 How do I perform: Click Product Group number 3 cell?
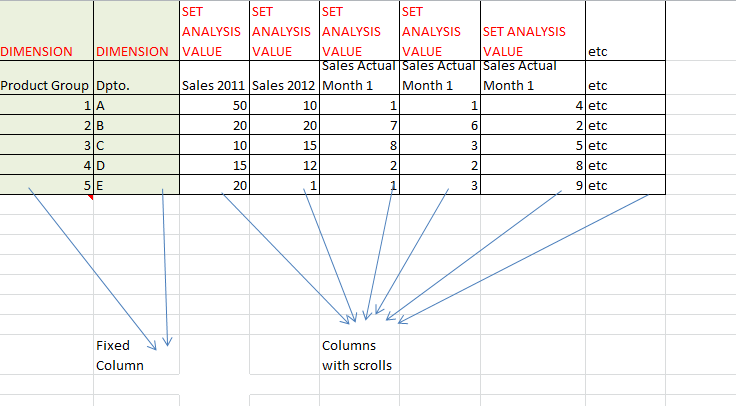coord(46,145)
